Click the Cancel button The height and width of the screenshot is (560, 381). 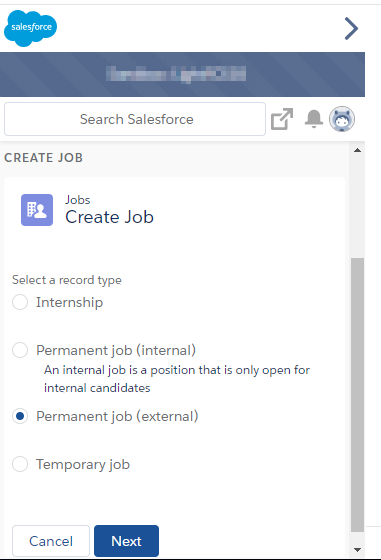tap(51, 541)
